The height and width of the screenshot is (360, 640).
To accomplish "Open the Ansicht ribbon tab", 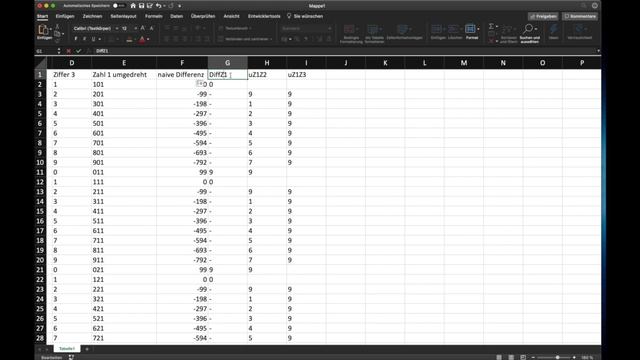I will pos(231,16).
